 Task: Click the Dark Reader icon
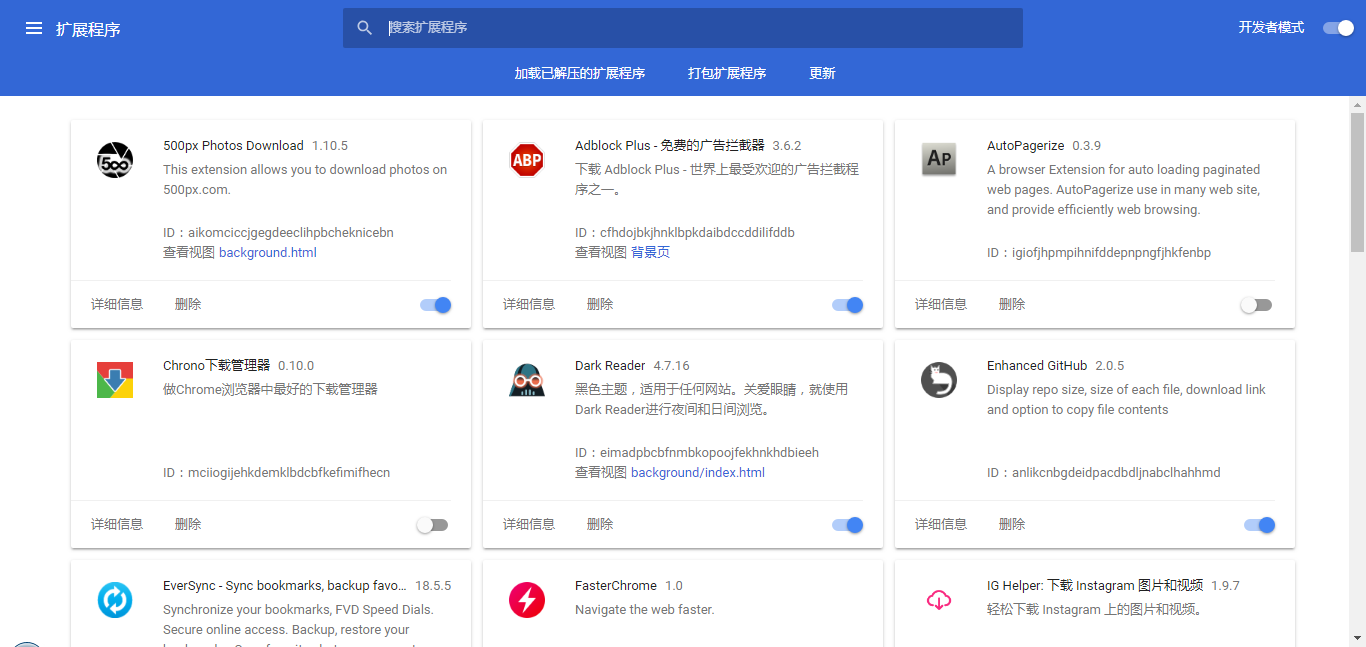pos(527,380)
